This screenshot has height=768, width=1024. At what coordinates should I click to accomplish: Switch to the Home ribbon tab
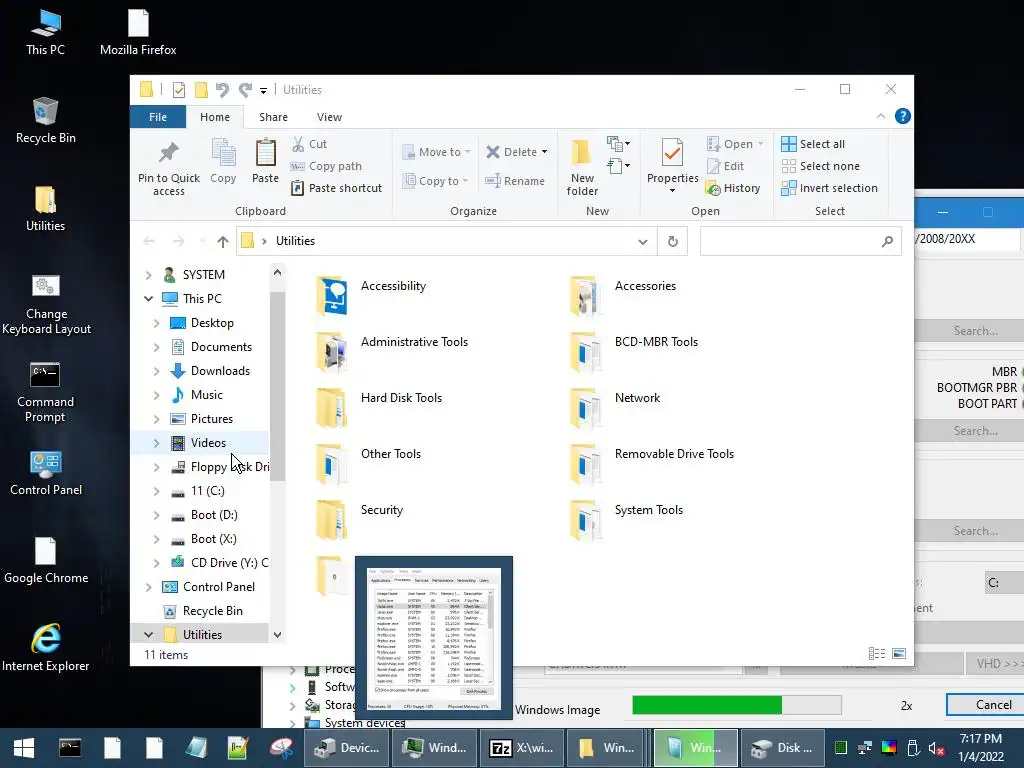tap(215, 117)
